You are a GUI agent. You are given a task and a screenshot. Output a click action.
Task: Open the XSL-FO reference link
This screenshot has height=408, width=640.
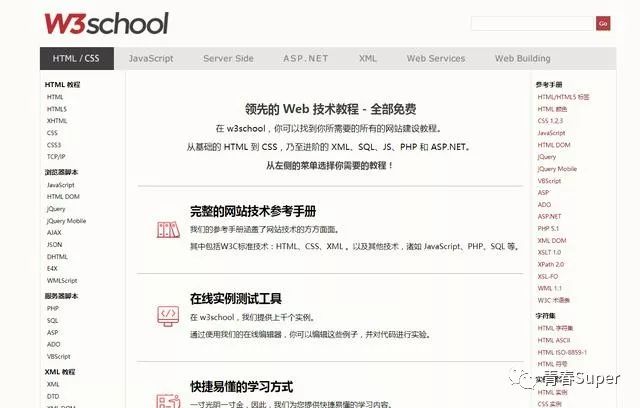[x=548, y=276]
